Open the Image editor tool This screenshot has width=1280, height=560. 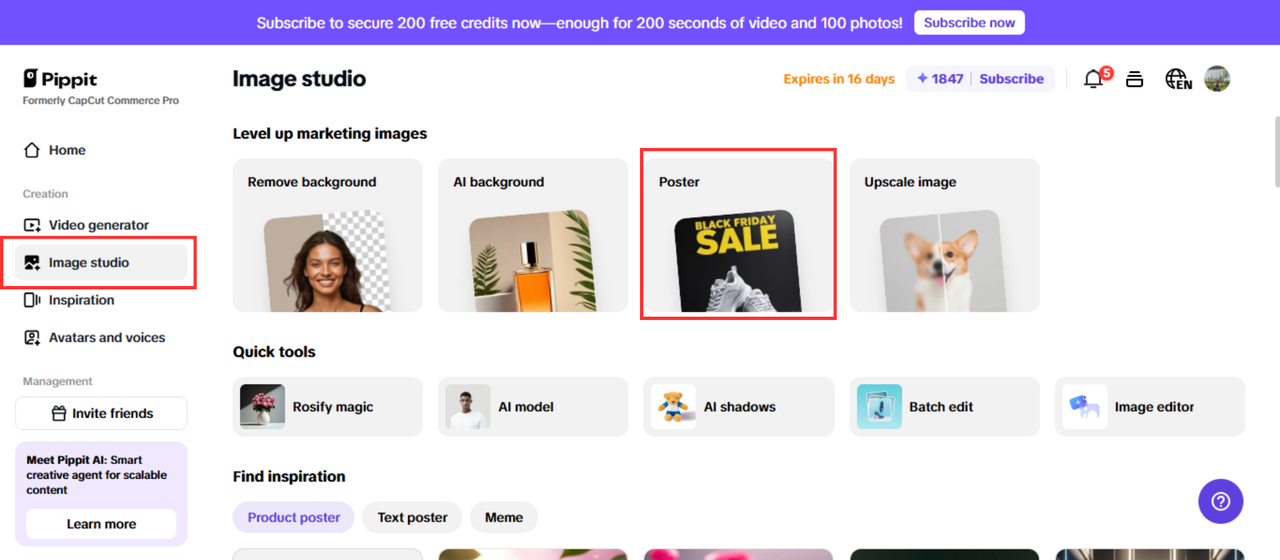pyautogui.click(x=1150, y=407)
